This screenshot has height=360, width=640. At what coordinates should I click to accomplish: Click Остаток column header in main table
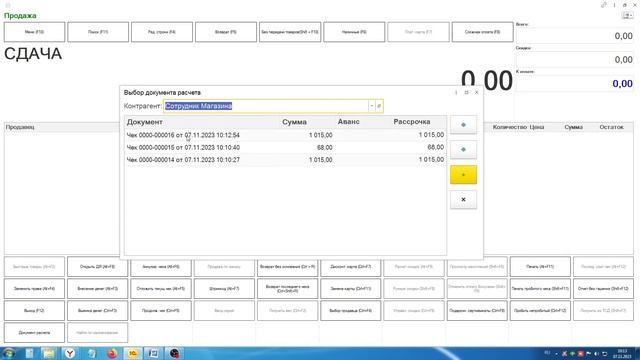tap(611, 127)
